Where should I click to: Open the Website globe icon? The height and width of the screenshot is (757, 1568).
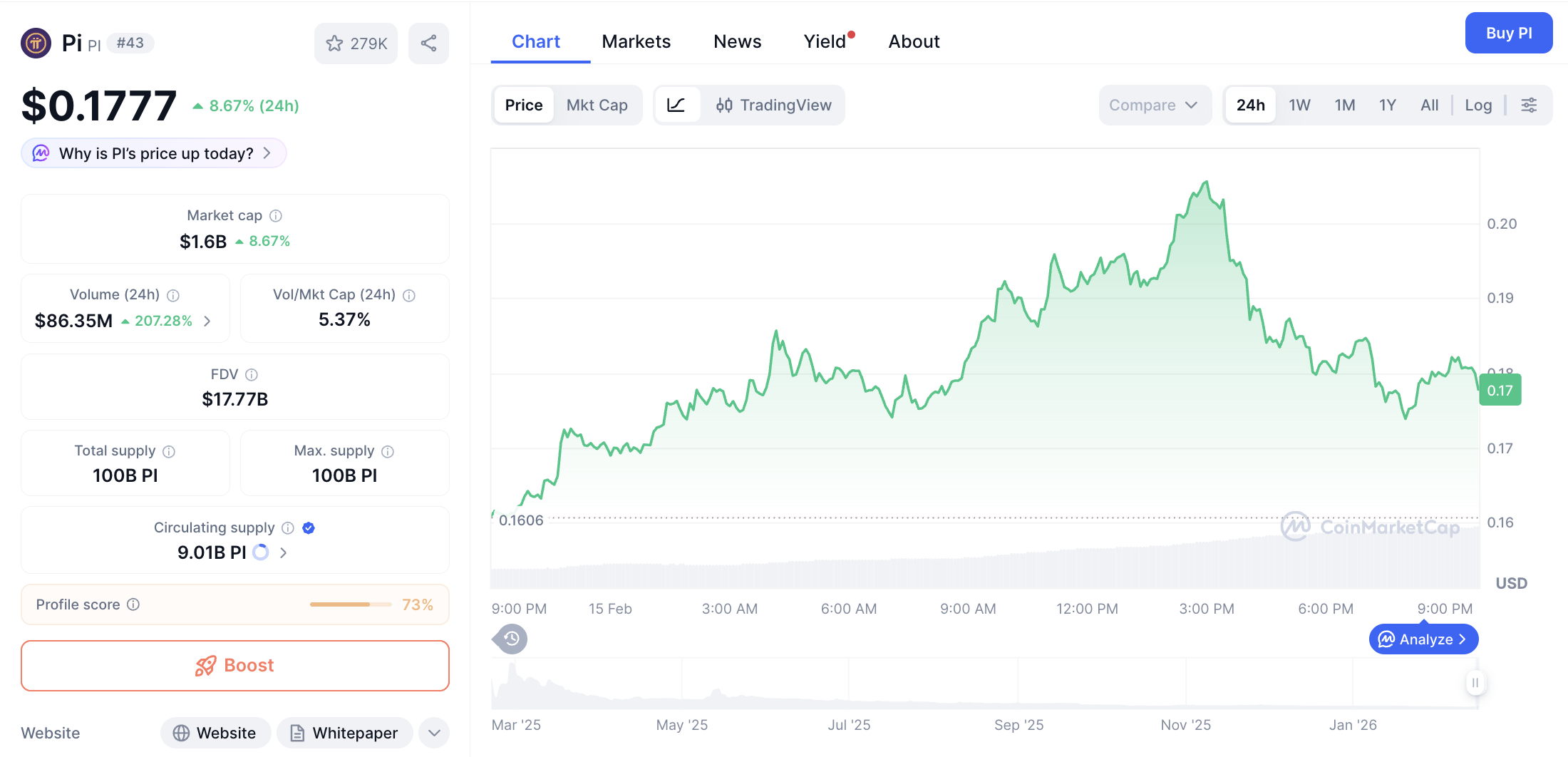click(x=182, y=733)
